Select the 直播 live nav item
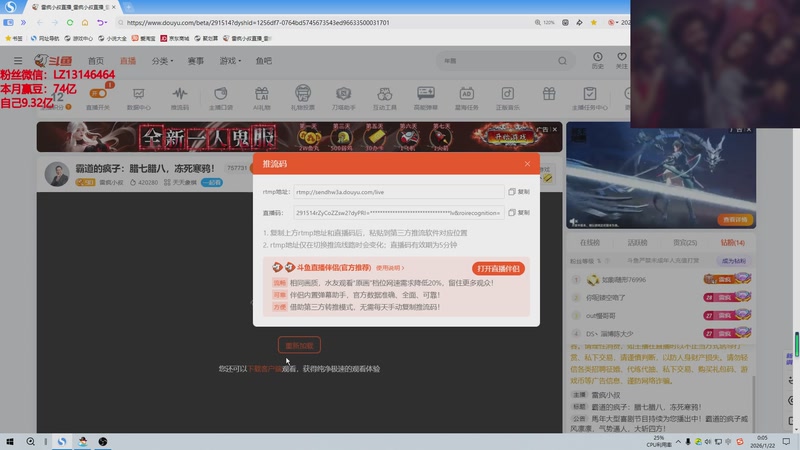The width and height of the screenshot is (800, 450). tap(128, 61)
